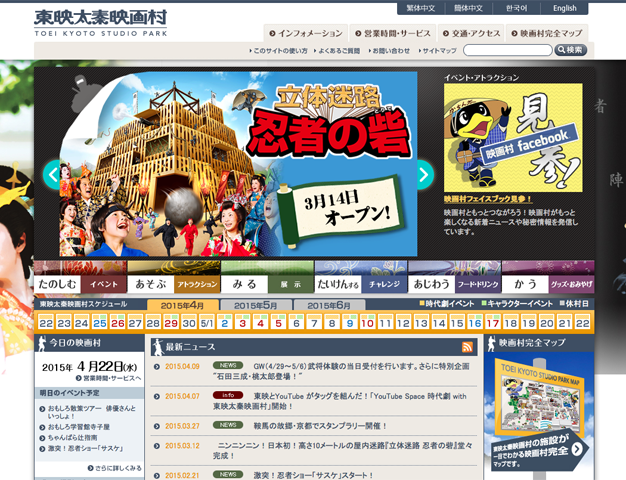Click the 検索 search button
Viewport: 626px width, 480px height.
[571, 50]
